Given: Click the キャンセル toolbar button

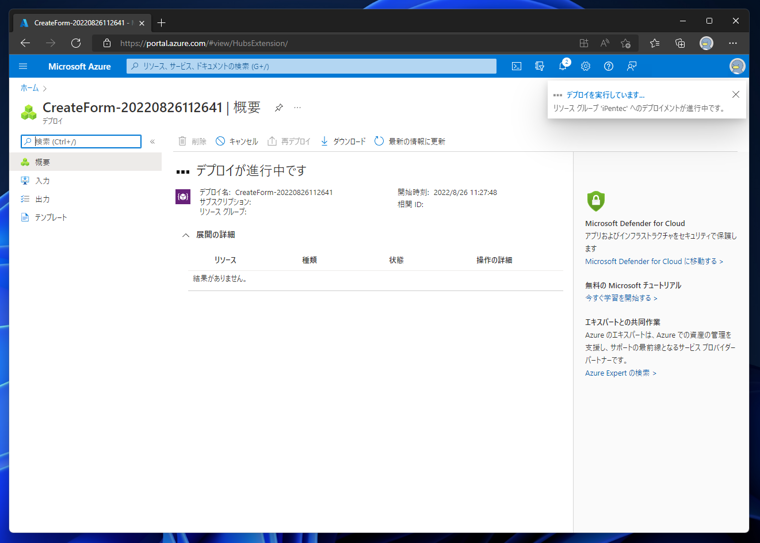Looking at the screenshot, I should pos(237,142).
